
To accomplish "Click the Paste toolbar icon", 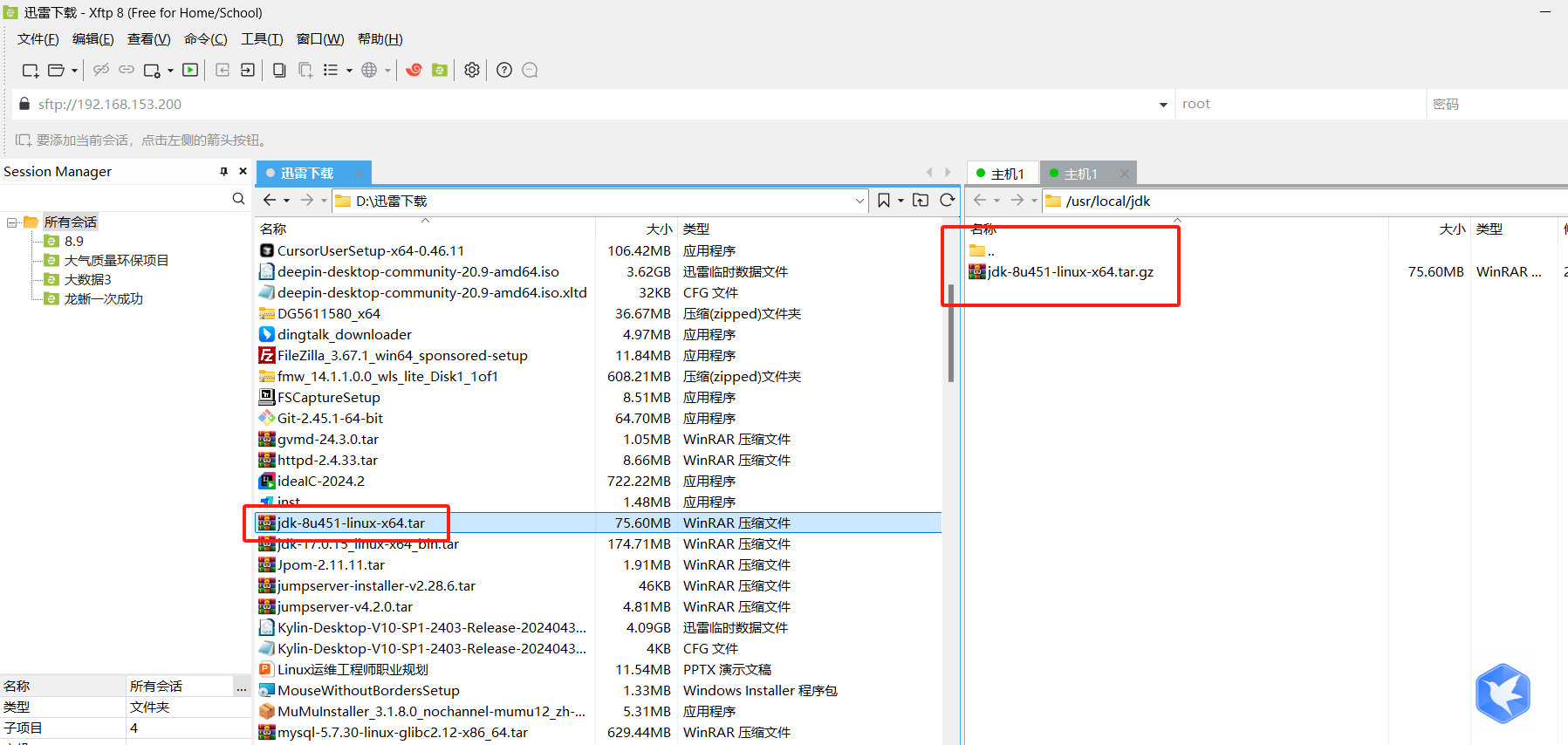I will click(305, 70).
